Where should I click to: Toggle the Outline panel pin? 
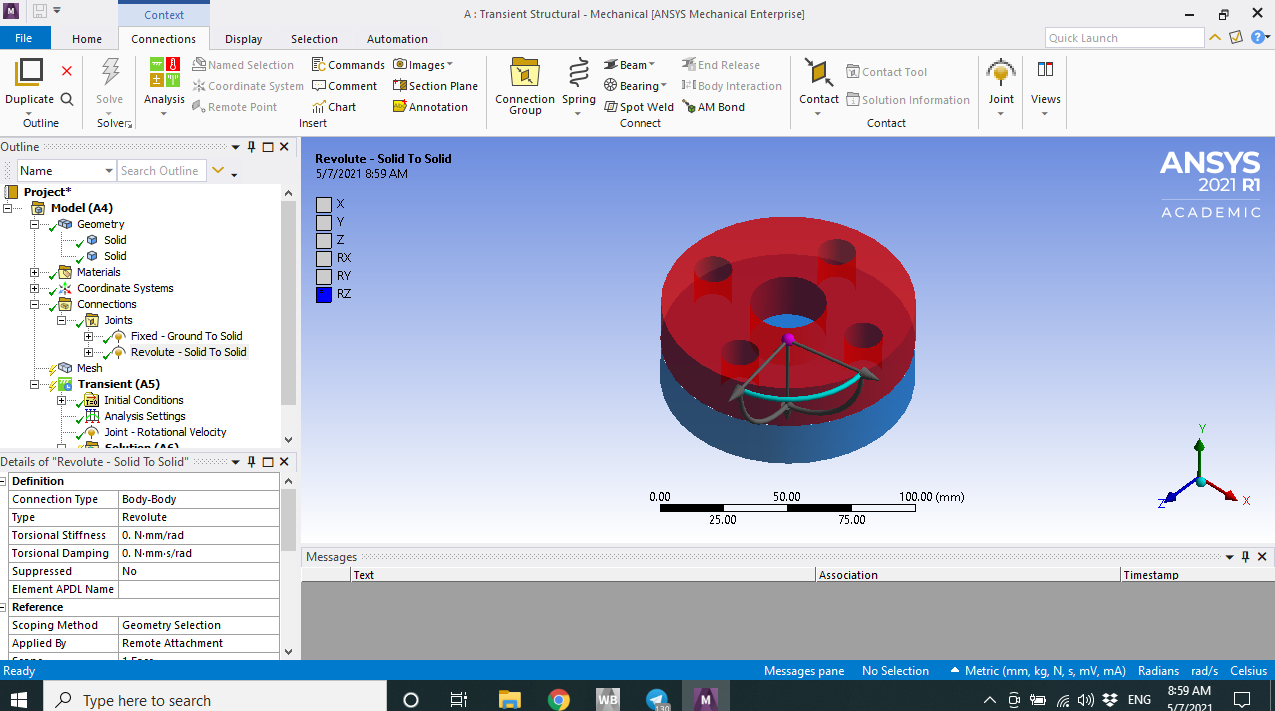(x=251, y=147)
